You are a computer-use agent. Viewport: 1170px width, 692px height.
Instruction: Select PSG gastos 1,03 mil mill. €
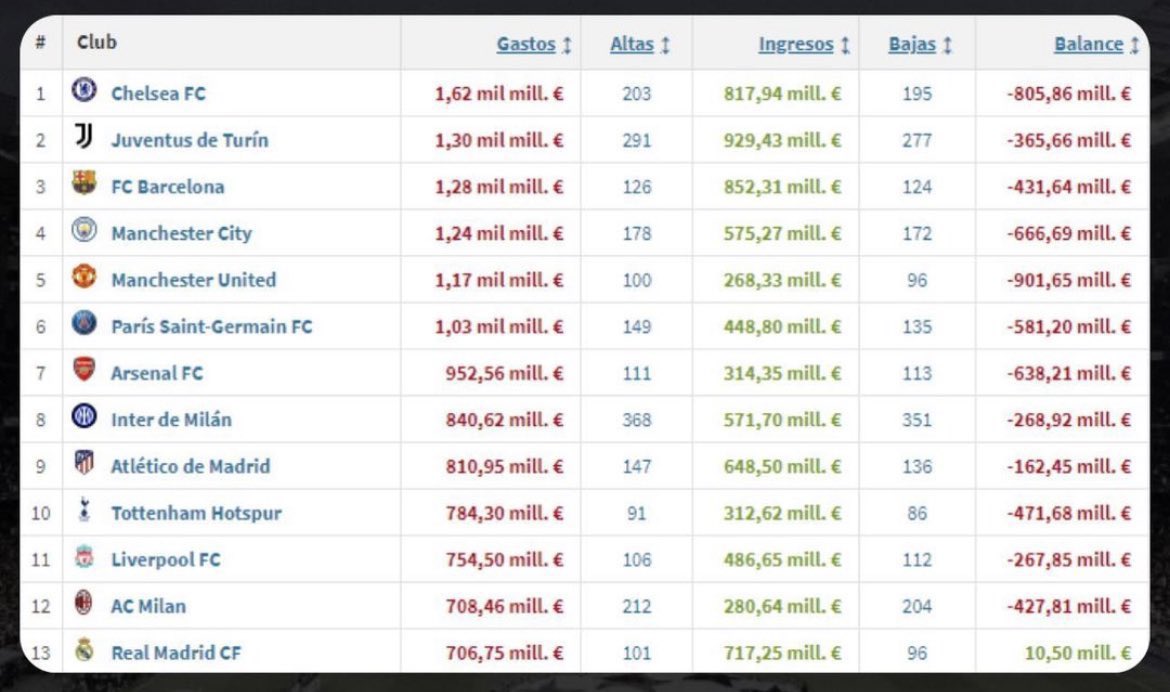tap(499, 326)
